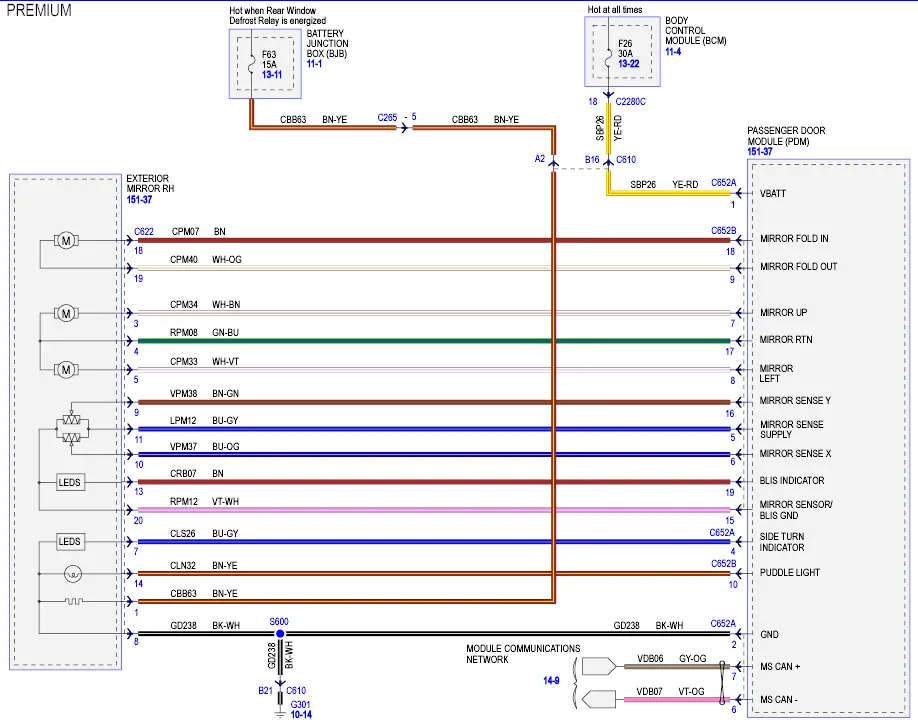Screen dimensions: 918x720
Task: Click the mirror up motor symbol
Action: (x=66, y=313)
